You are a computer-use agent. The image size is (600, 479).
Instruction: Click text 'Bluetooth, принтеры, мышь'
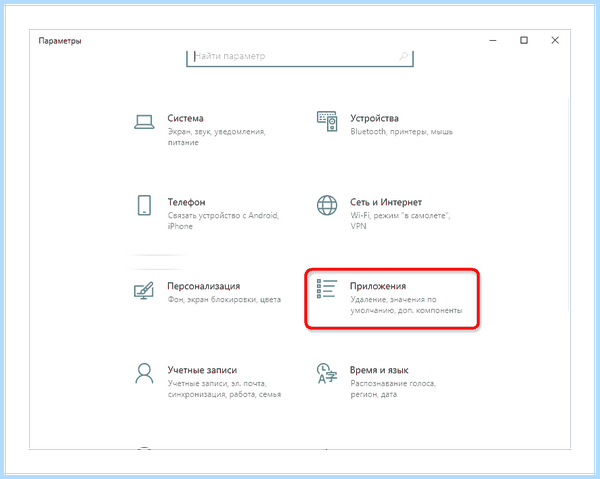(x=401, y=132)
